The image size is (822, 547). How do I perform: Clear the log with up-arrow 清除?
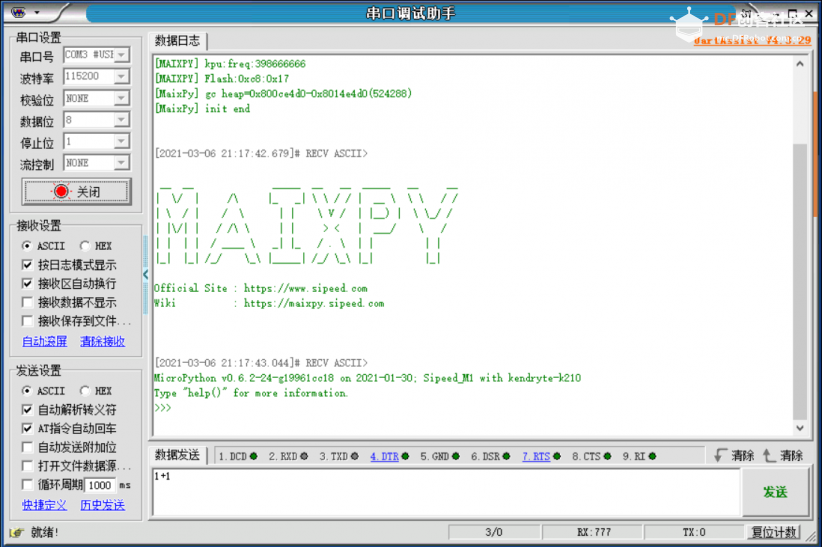(783, 455)
